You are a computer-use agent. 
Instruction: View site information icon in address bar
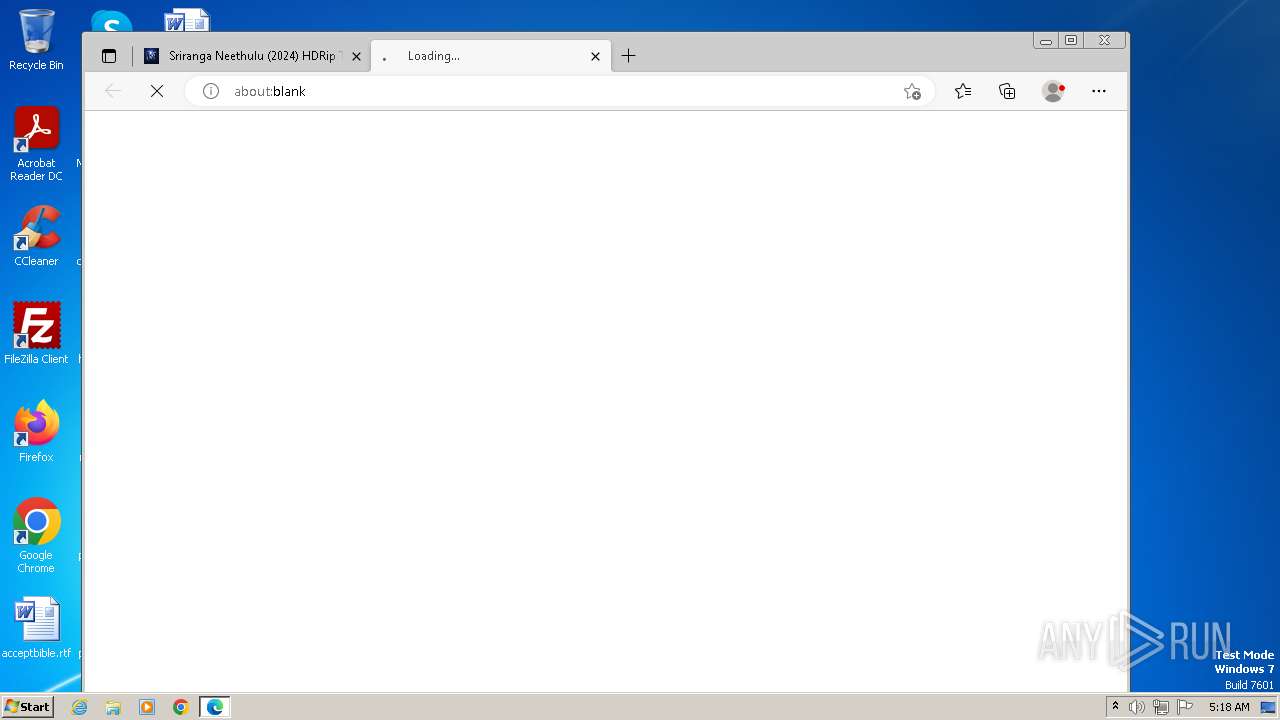(x=211, y=91)
